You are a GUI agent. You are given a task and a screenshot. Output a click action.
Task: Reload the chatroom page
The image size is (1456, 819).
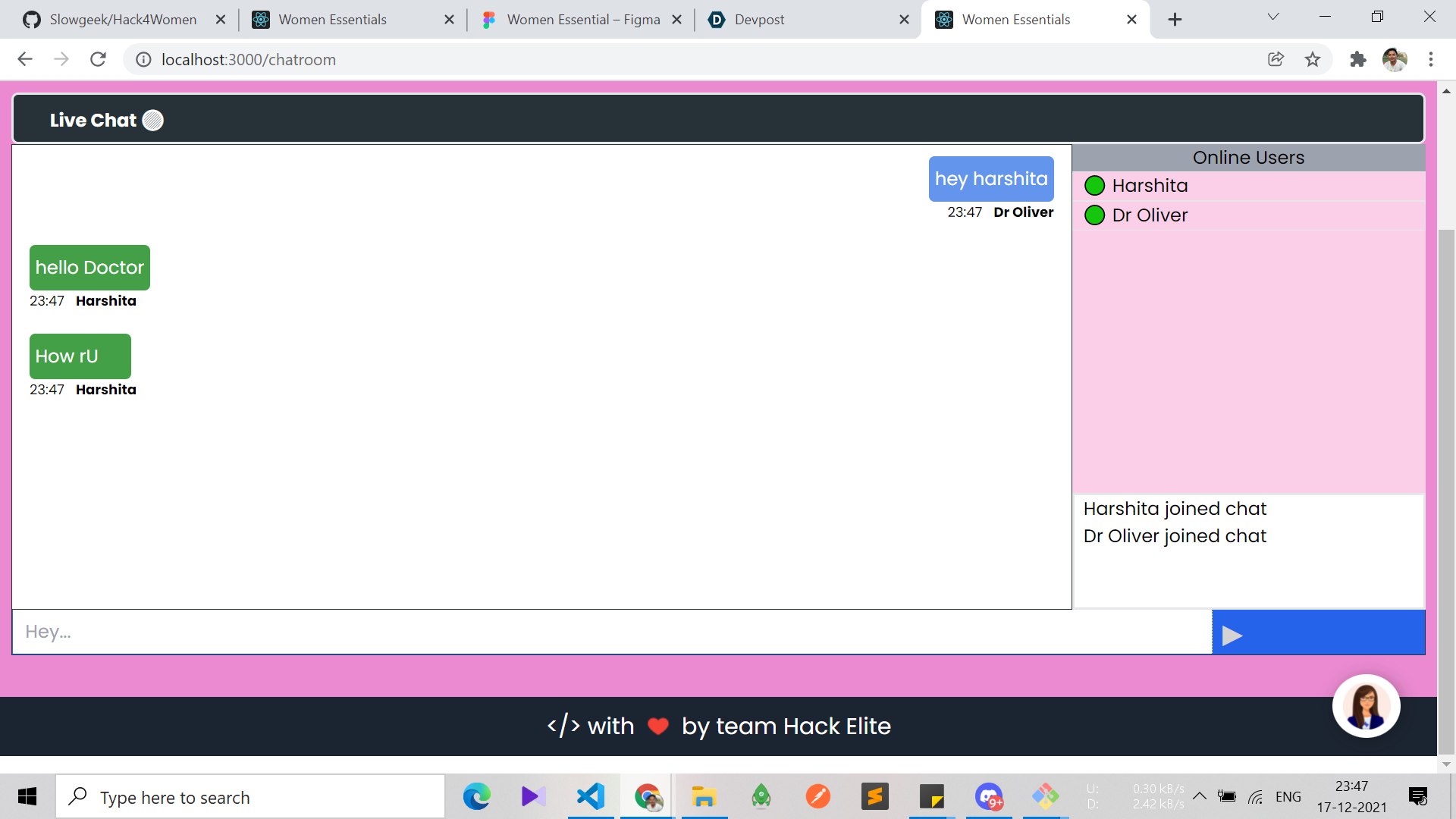click(98, 59)
